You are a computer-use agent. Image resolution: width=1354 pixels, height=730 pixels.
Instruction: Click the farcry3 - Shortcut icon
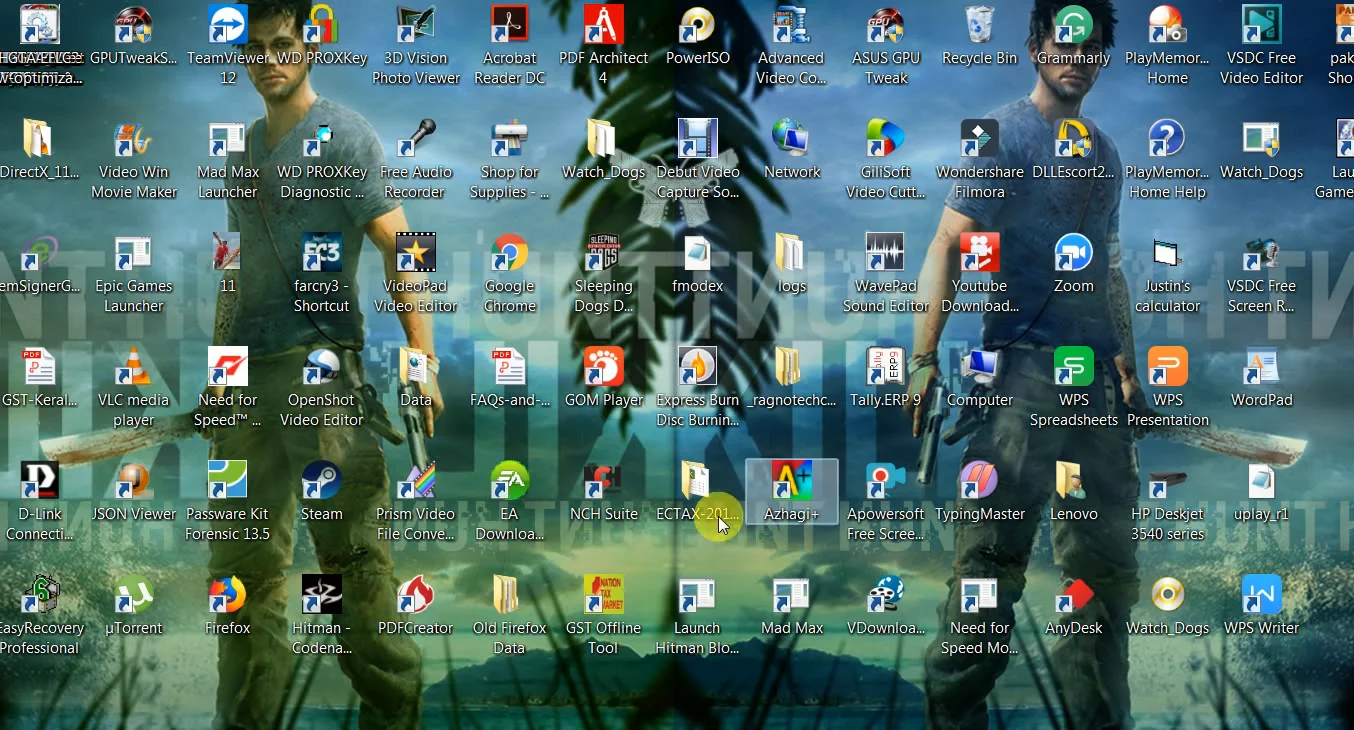click(322, 253)
